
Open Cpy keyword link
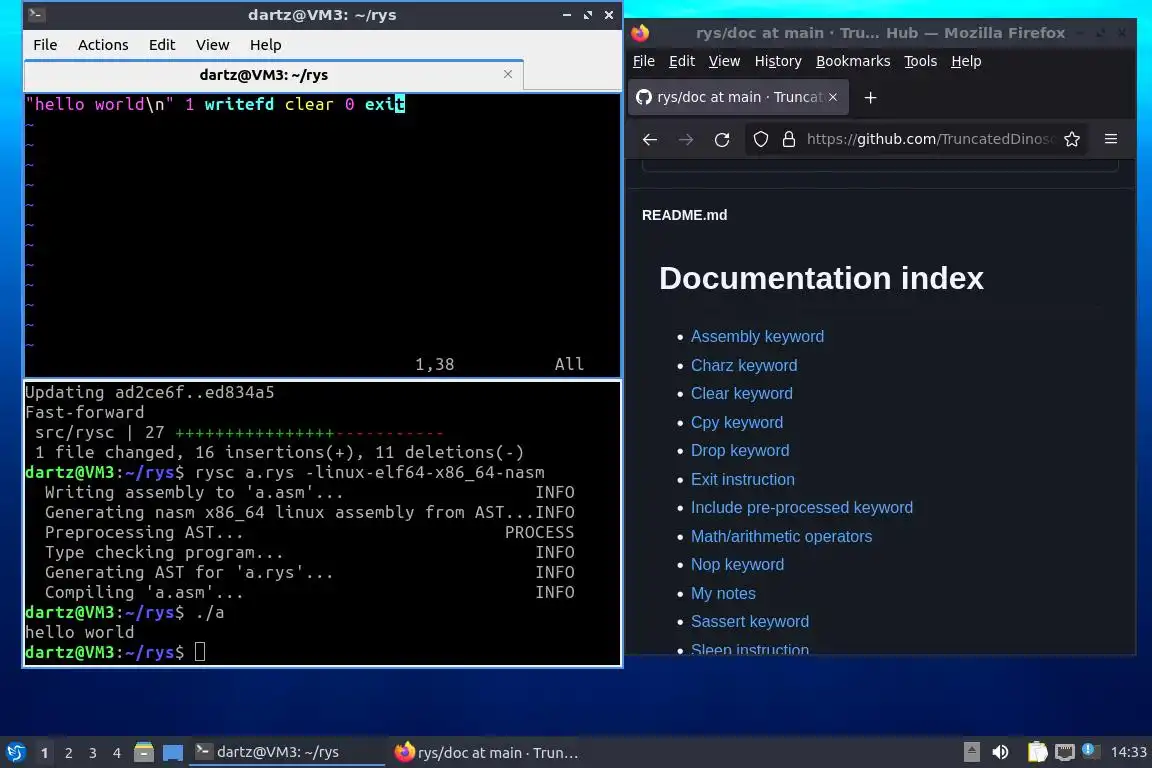tap(736, 423)
